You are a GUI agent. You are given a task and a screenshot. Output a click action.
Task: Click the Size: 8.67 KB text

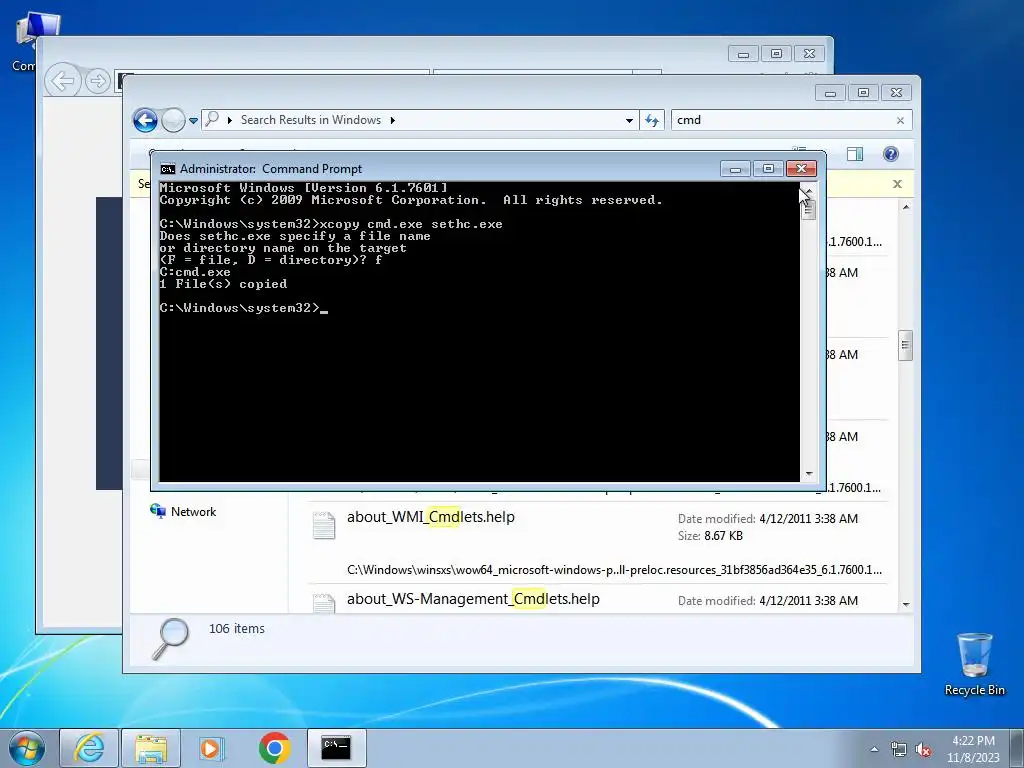pos(710,536)
